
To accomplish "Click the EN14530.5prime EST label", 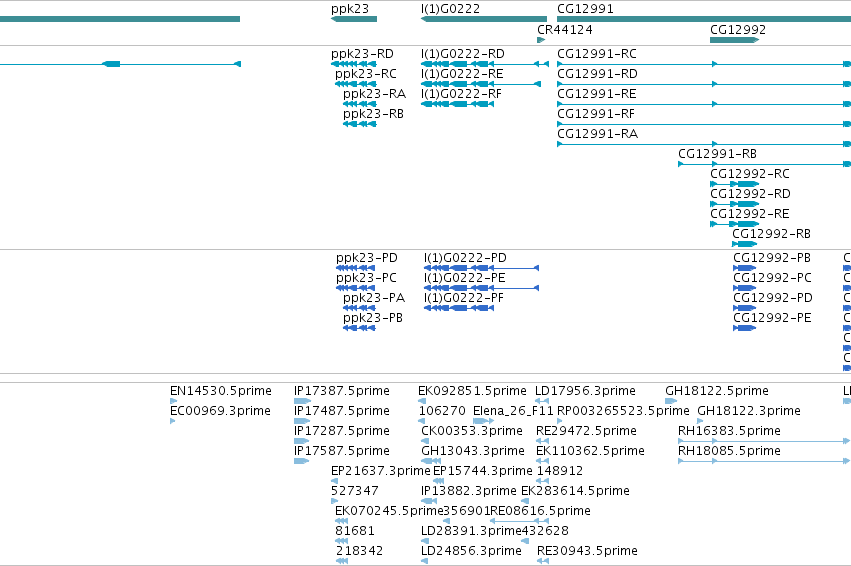I will coord(220,391).
